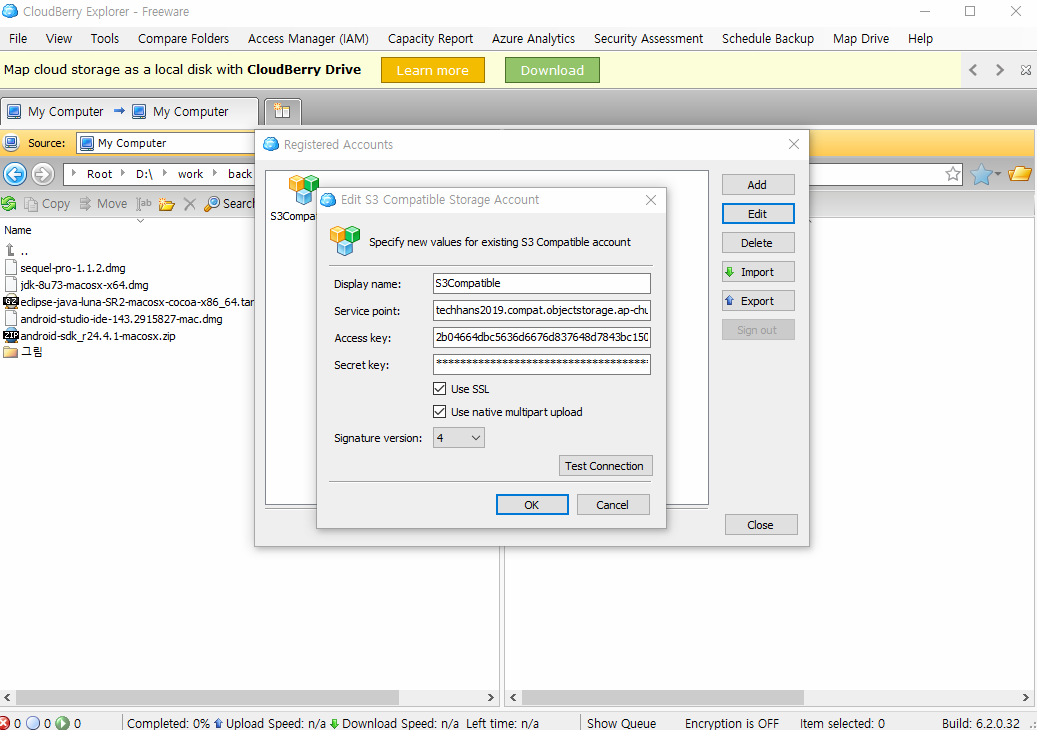Click the Display name input field
The width and height of the screenshot is (1037, 730).
(x=542, y=283)
